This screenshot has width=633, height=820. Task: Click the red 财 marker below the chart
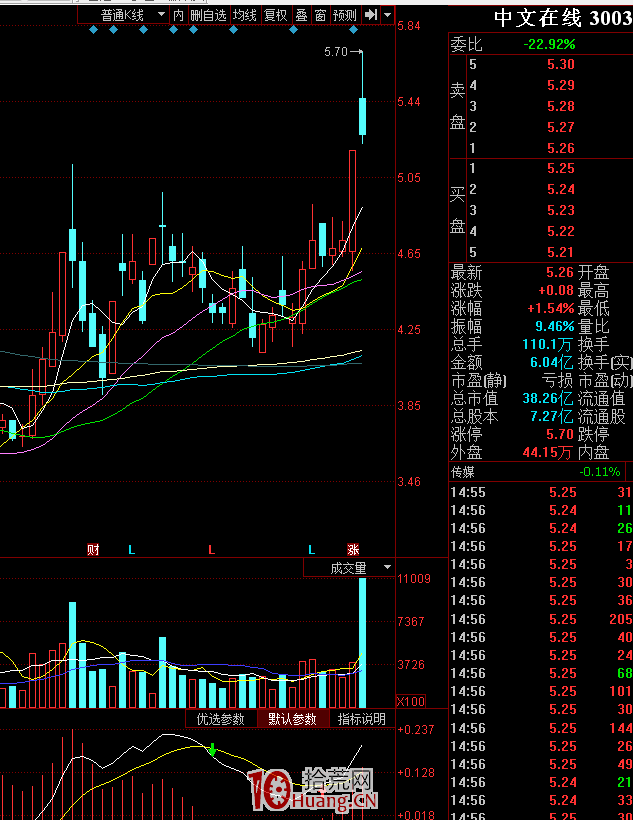click(93, 550)
